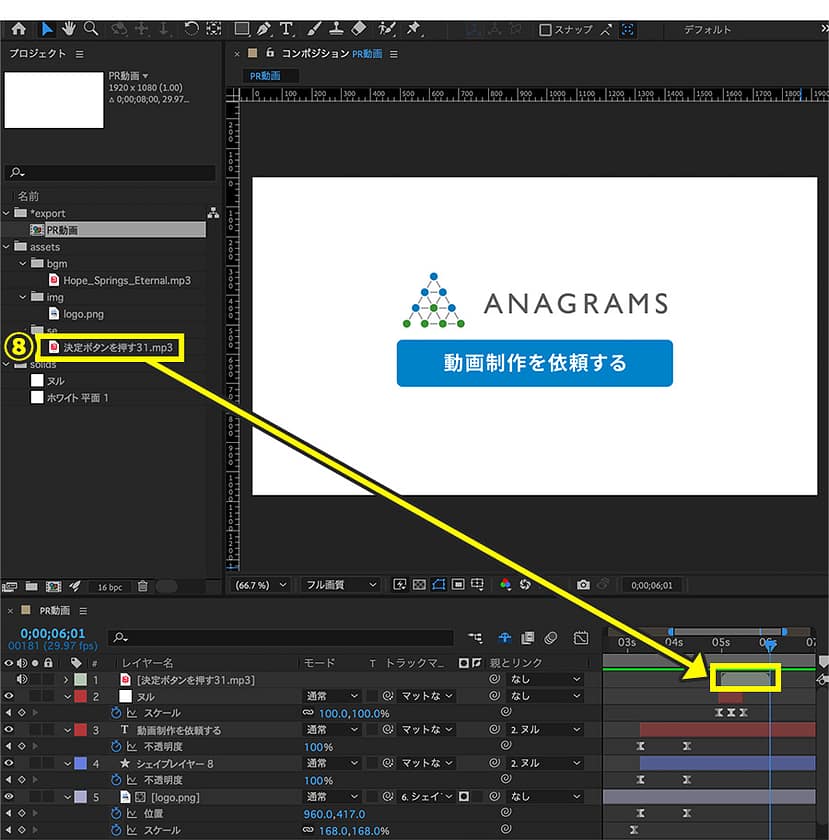The image size is (829, 840).
Task: Select Hope_Springs_Eternal.mp3 in the project panel
Action: [126, 280]
